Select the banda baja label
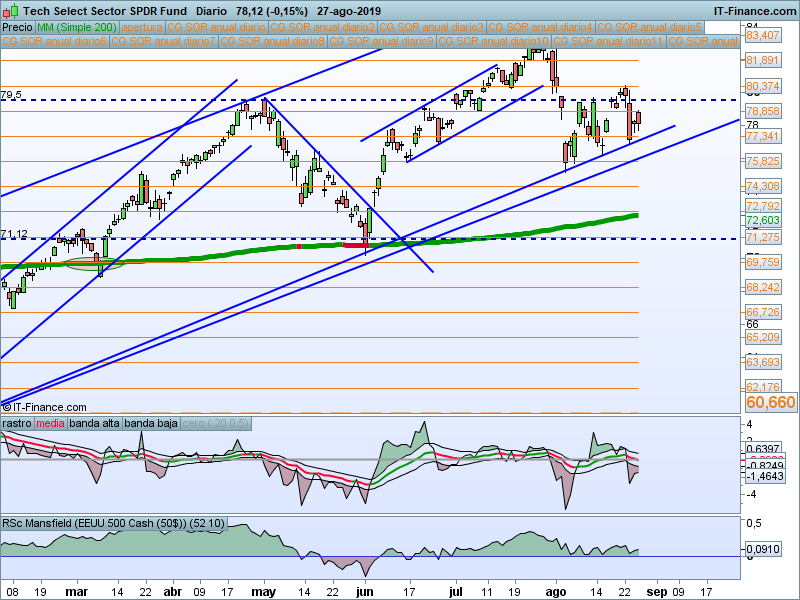This screenshot has width=800, height=600. [151, 423]
